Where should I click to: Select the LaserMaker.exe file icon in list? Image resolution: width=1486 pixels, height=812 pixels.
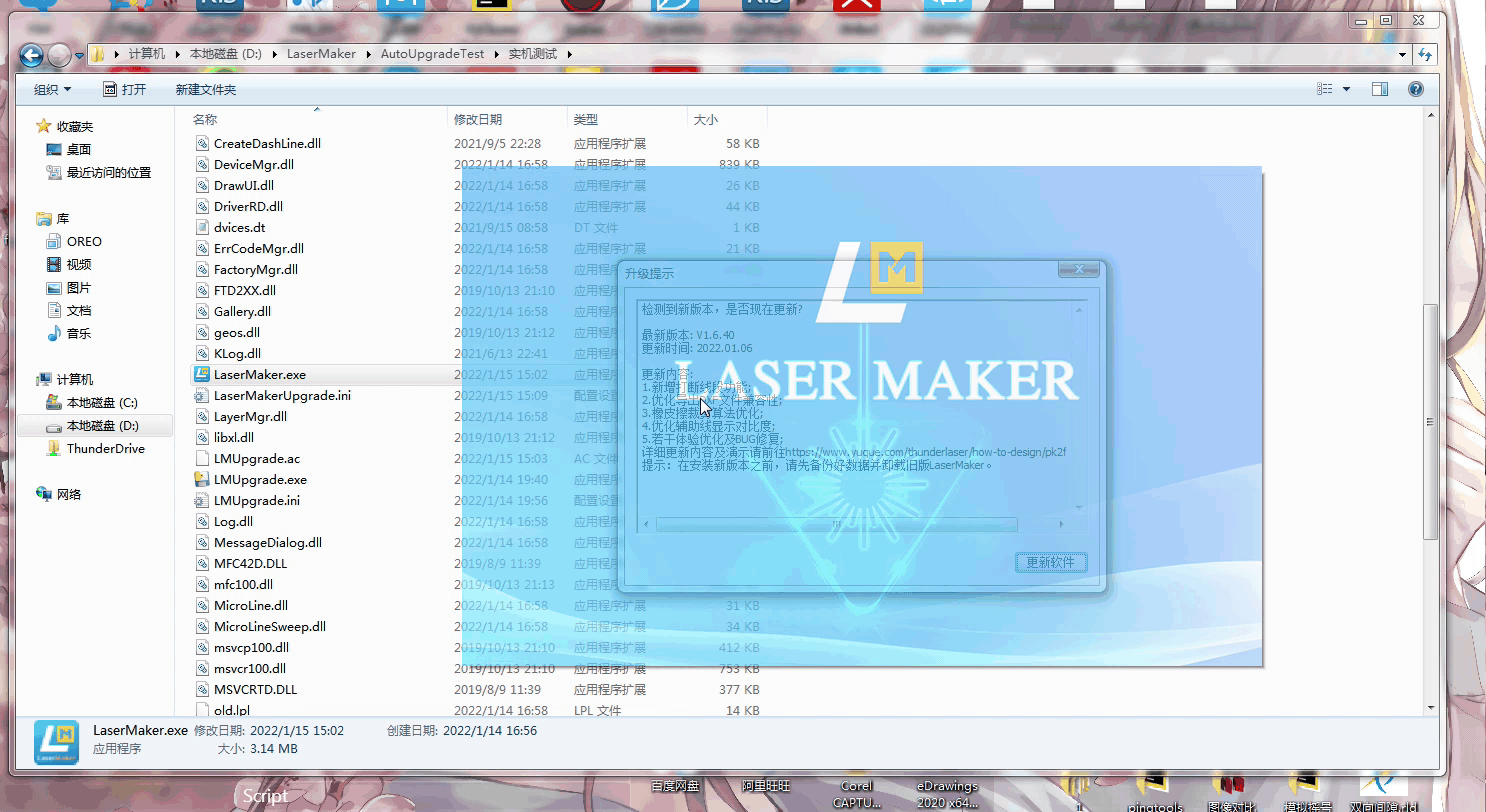click(x=203, y=374)
